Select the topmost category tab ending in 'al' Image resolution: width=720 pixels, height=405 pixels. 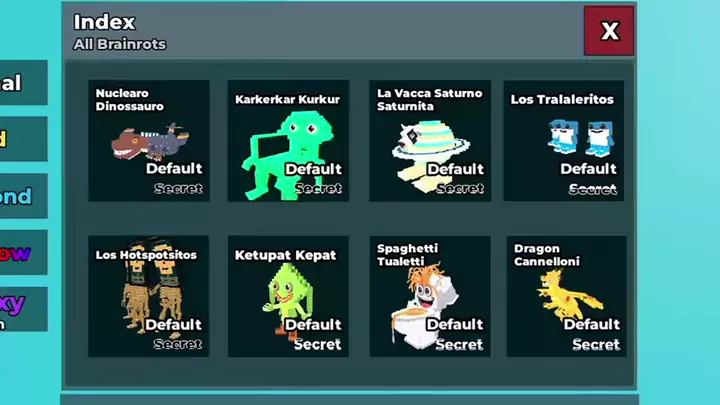[x=23, y=83]
